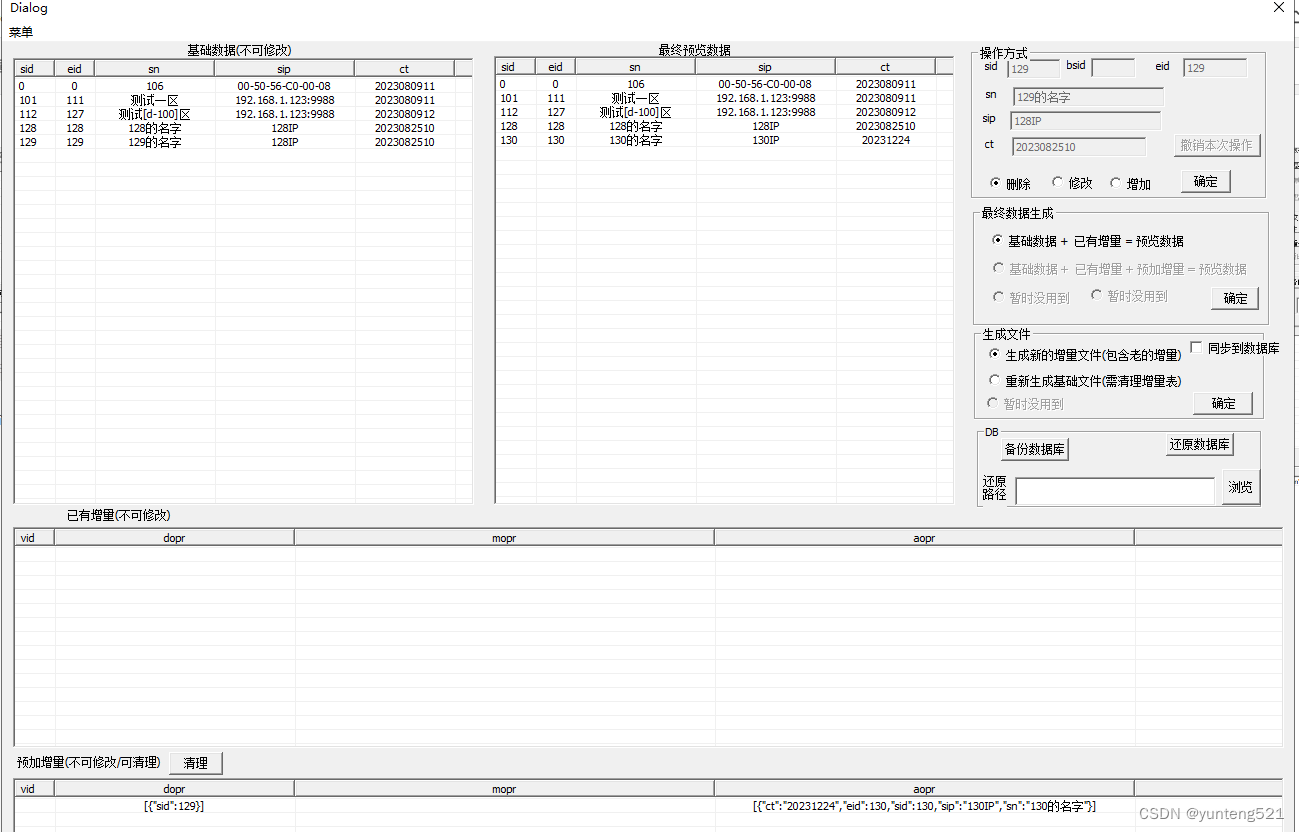Click dopr column header in 已有增量 table

coord(174,538)
